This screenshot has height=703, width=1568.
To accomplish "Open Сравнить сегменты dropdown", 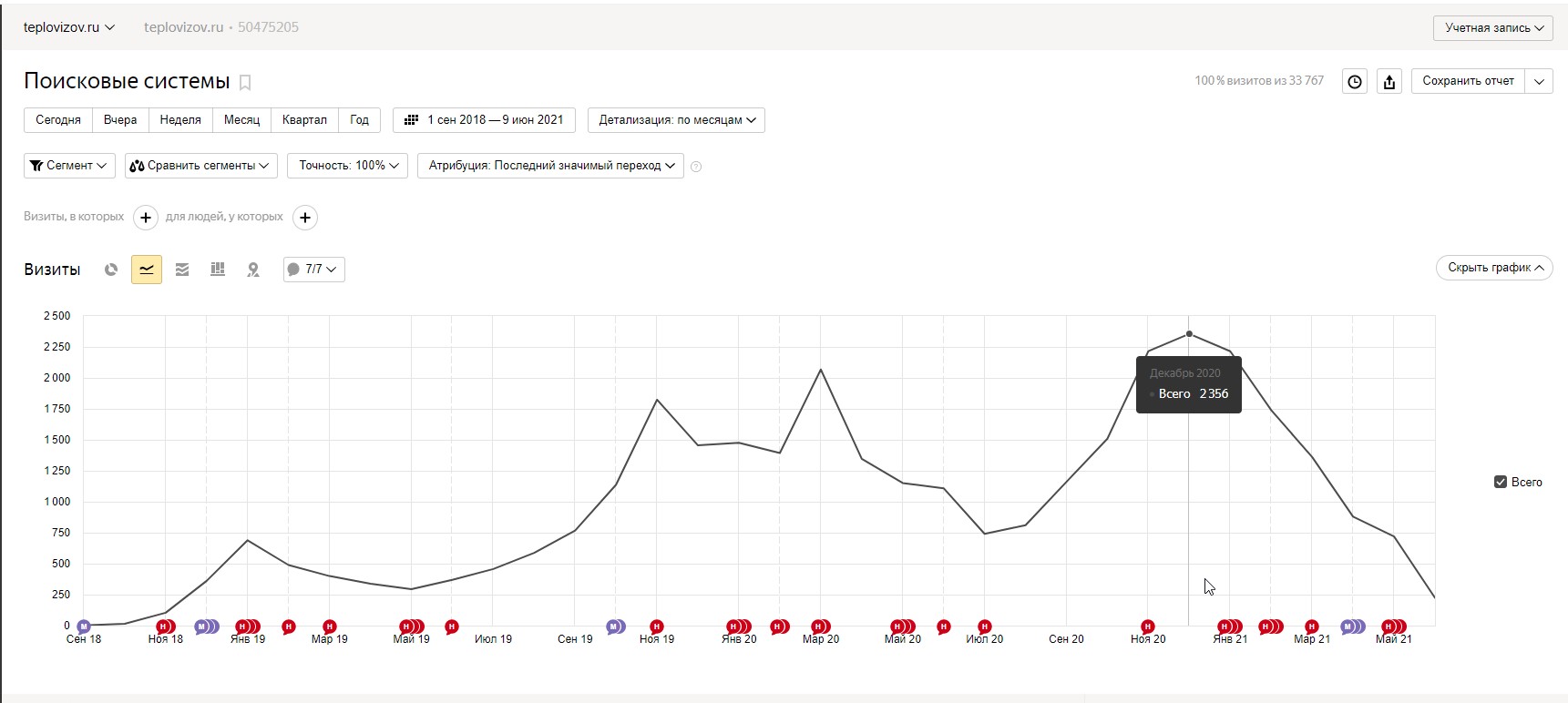I will (200, 166).
